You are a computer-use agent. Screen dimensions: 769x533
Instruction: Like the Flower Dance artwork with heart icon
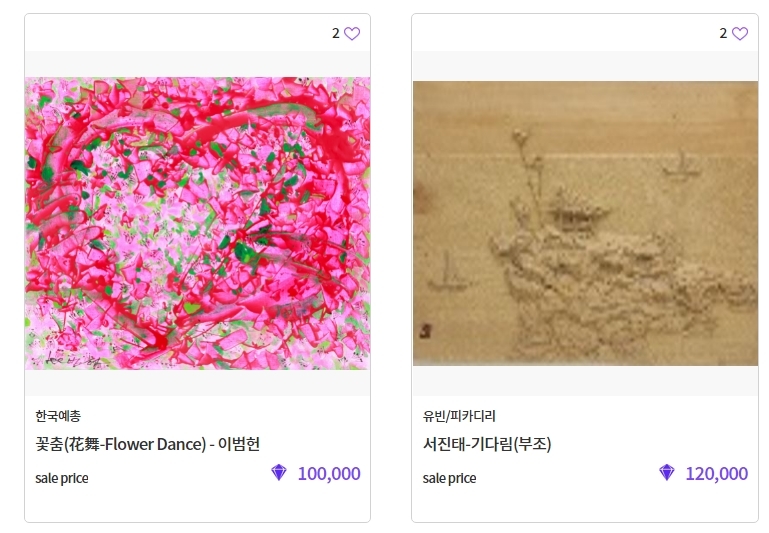tap(352, 33)
